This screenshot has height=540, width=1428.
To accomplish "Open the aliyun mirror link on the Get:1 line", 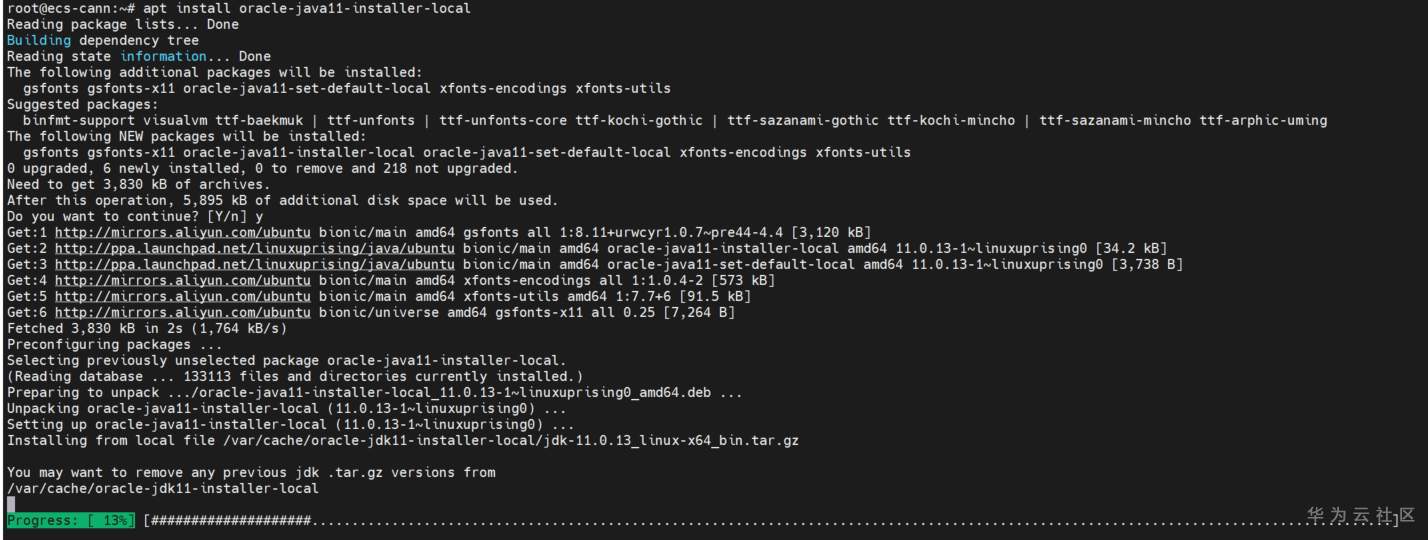I will pos(182,232).
